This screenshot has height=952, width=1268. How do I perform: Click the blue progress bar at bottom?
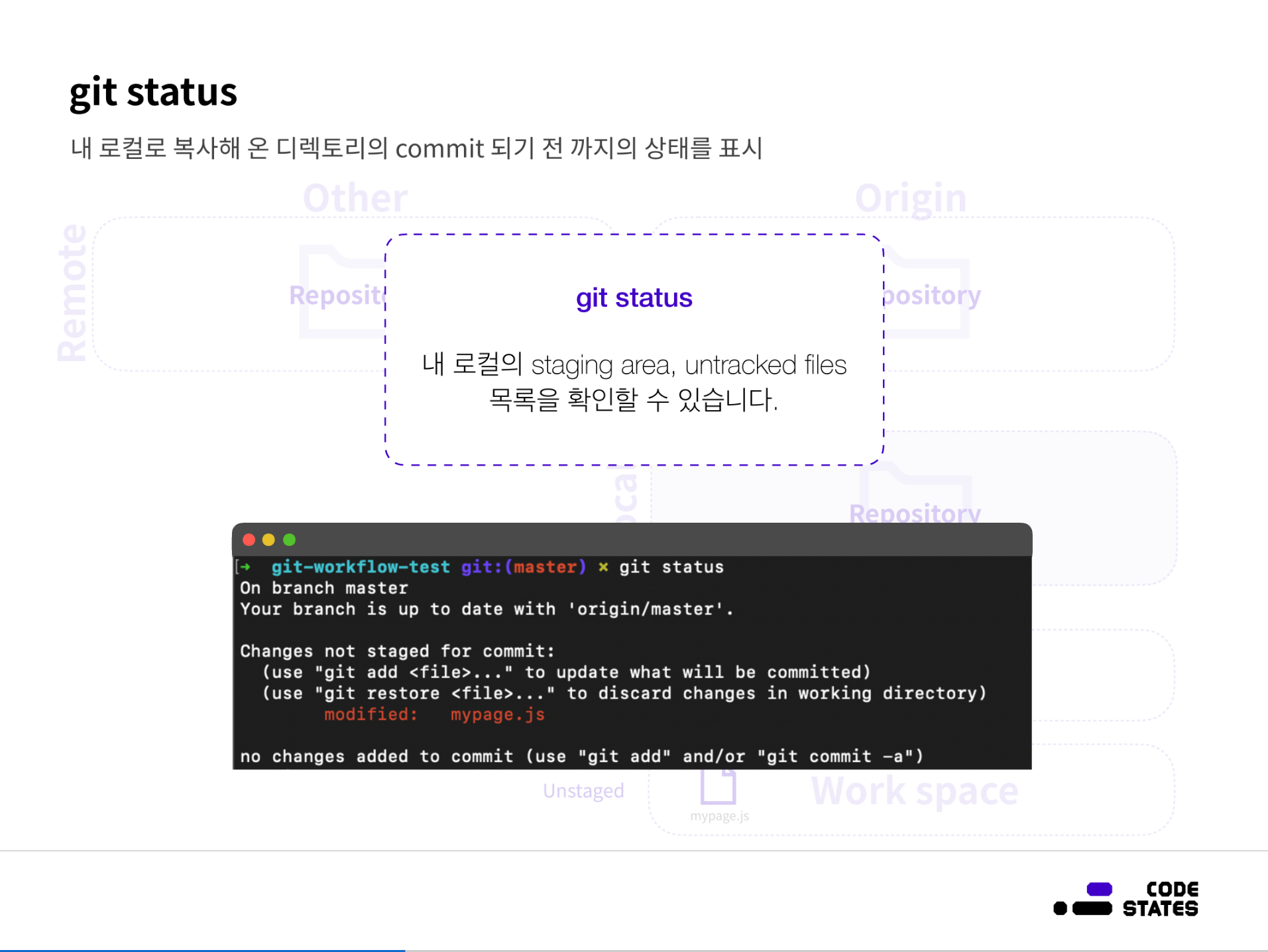click(x=202, y=949)
